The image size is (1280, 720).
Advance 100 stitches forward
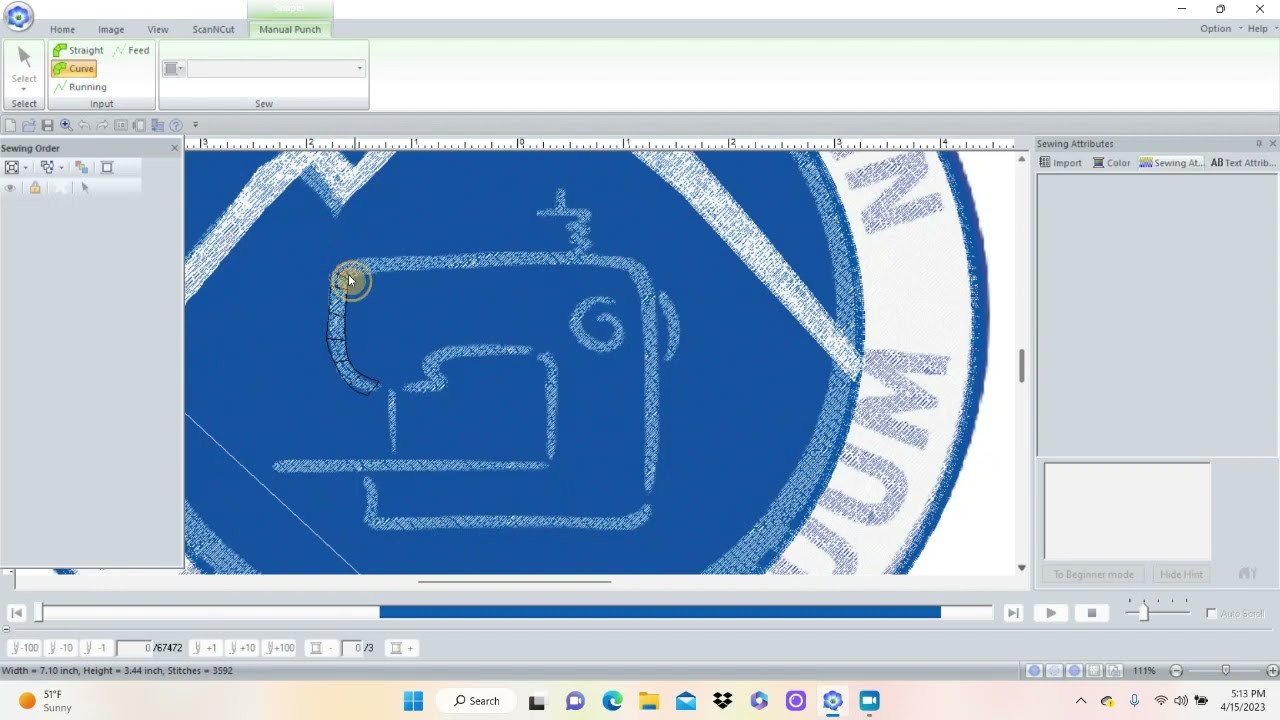pos(279,648)
